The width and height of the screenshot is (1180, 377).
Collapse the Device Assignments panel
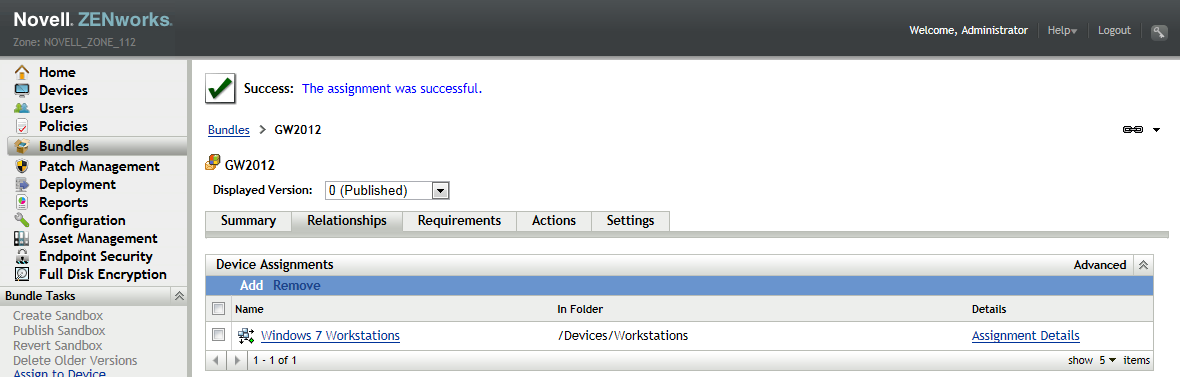(1143, 265)
